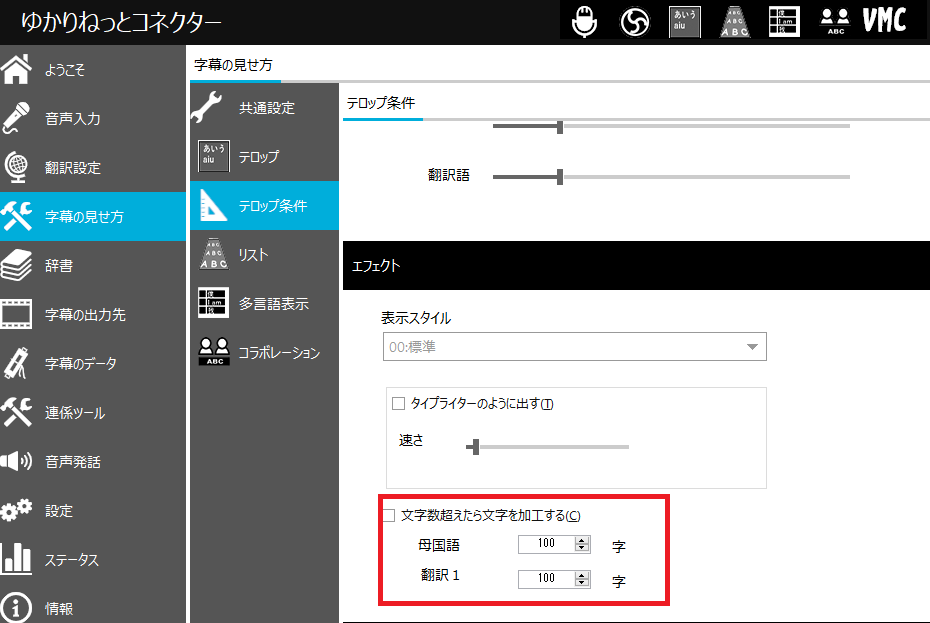
Task: Click the table icon beside 多言語表示
Action: click(x=214, y=303)
